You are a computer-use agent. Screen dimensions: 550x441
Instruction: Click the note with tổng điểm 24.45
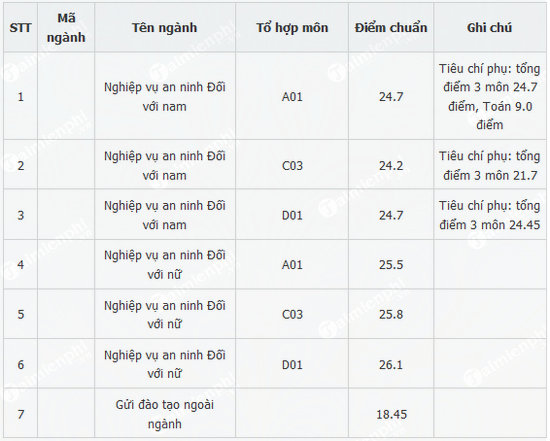tap(490, 215)
